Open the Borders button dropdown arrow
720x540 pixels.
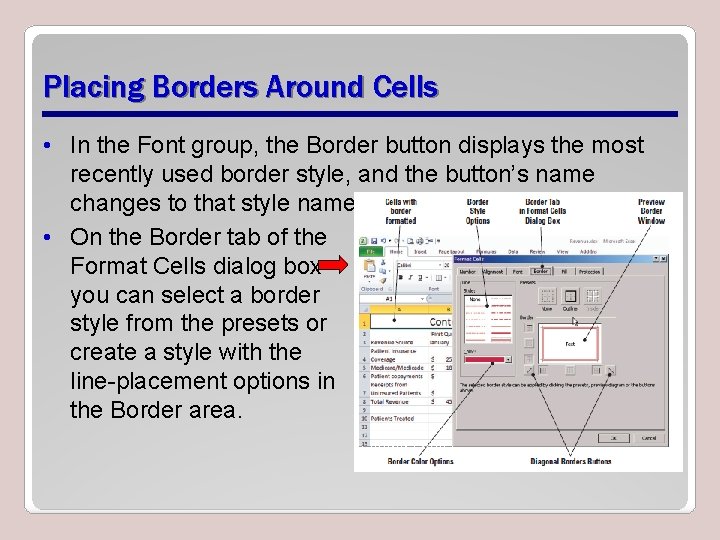click(x=445, y=277)
